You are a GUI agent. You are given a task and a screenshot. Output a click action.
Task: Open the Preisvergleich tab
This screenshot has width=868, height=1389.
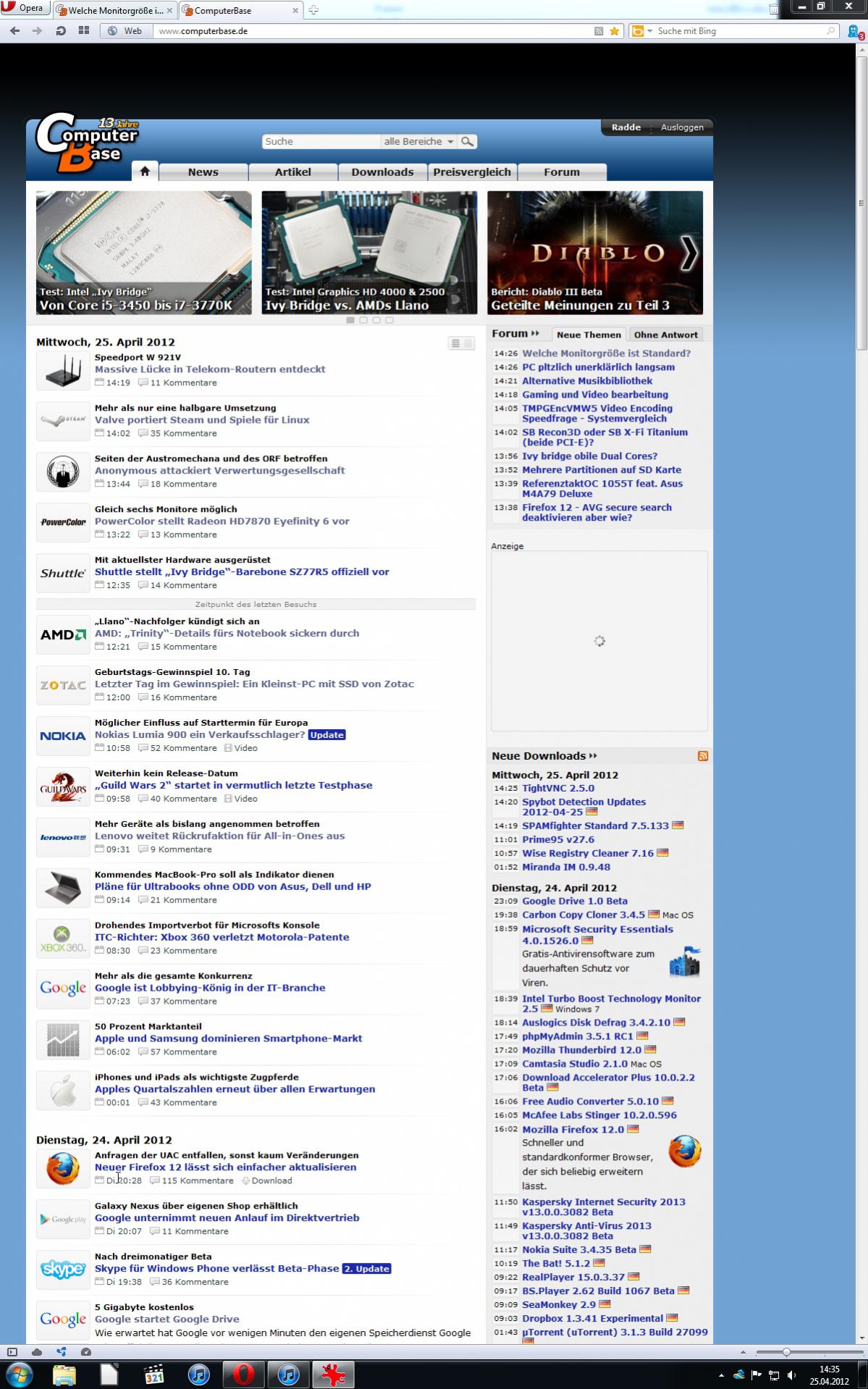pos(472,172)
